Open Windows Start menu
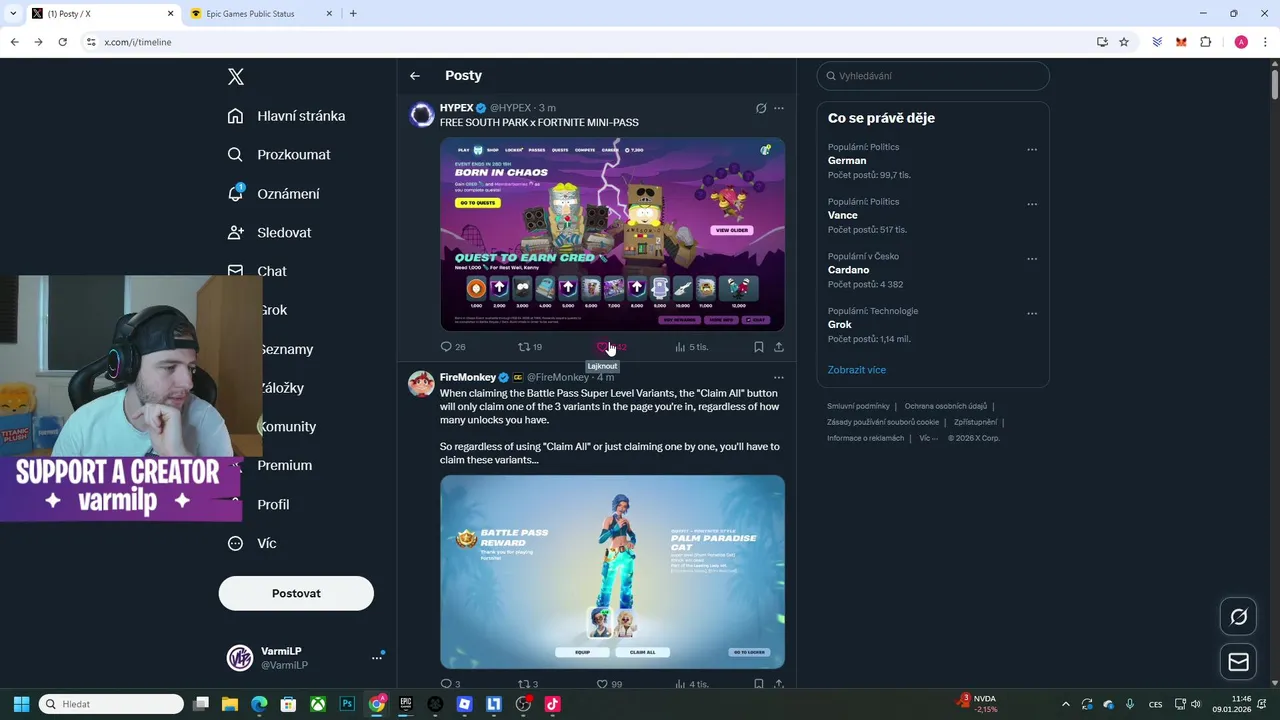1280x720 pixels. (21, 704)
